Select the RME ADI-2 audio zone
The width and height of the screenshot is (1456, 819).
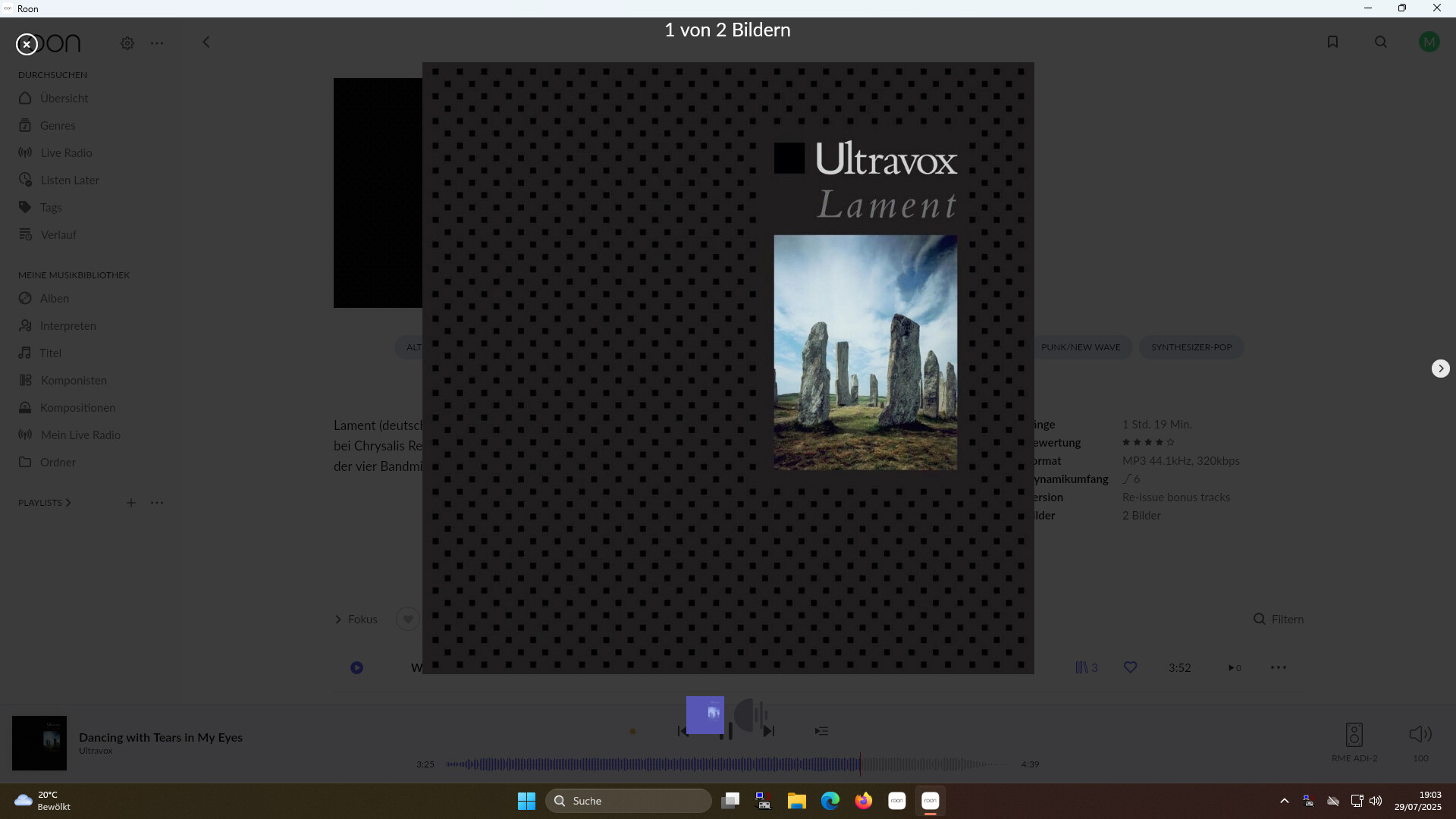[x=1354, y=735]
